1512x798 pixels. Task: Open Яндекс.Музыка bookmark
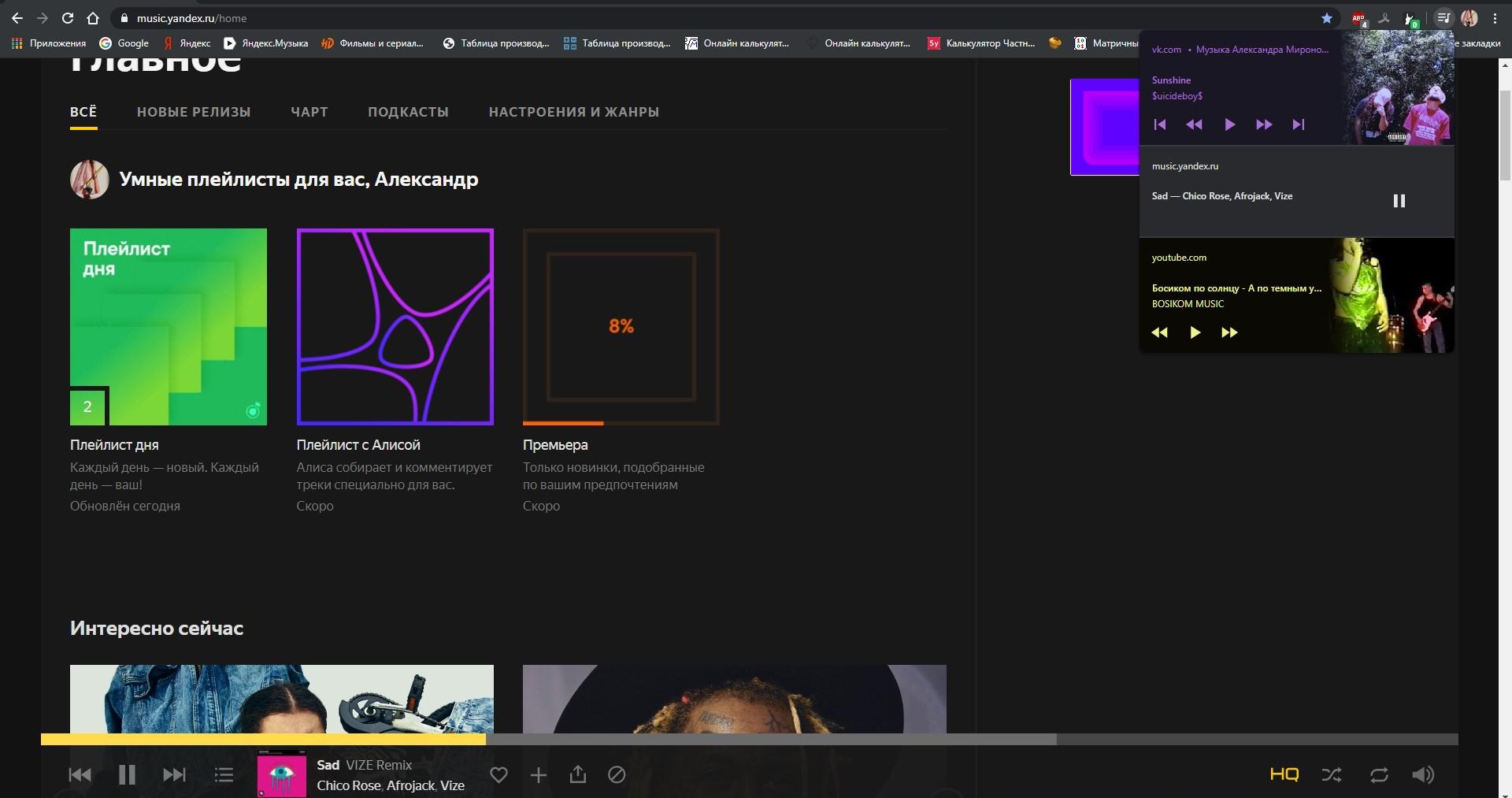[x=266, y=43]
